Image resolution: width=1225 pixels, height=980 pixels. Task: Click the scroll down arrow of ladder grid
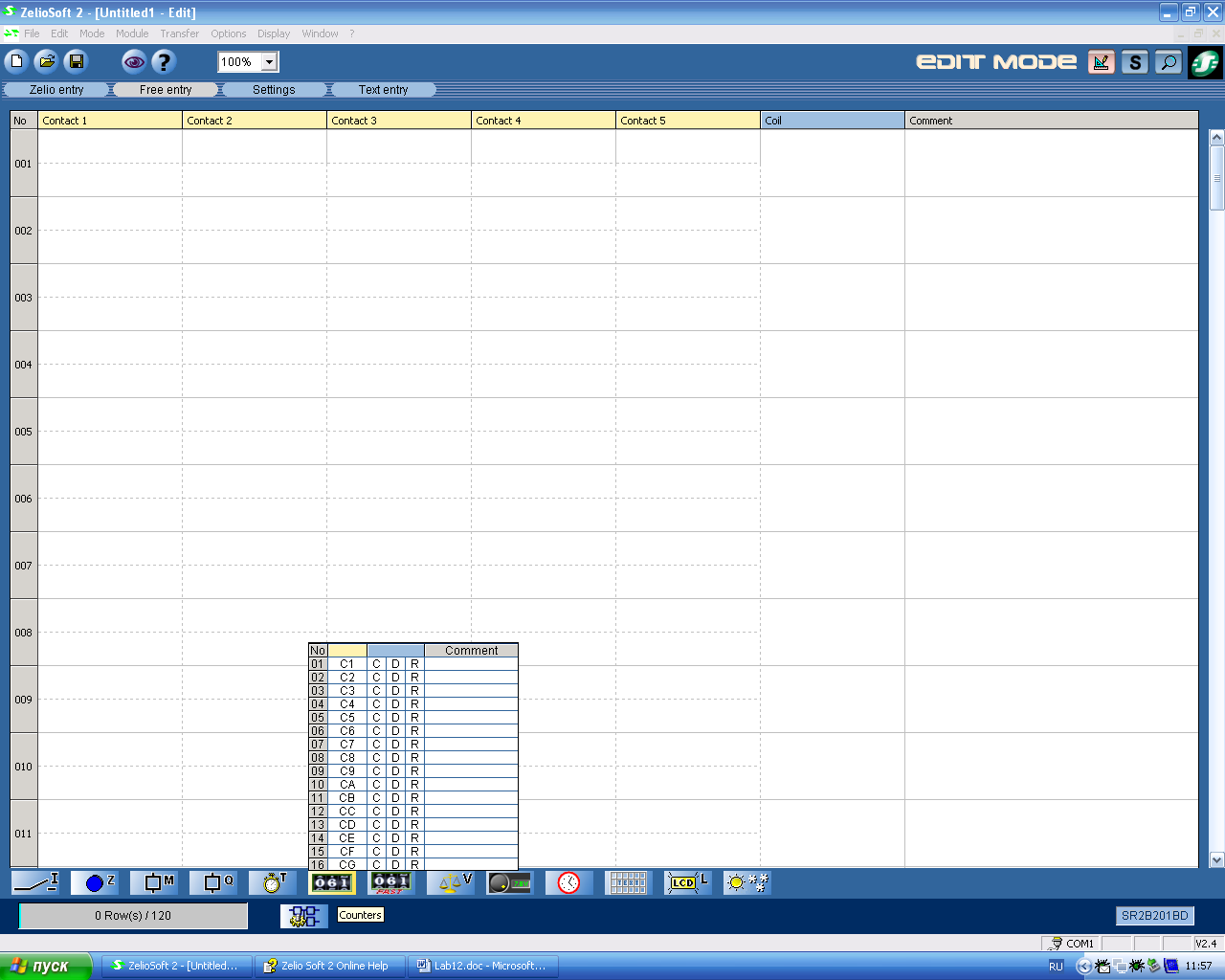tap(1216, 860)
